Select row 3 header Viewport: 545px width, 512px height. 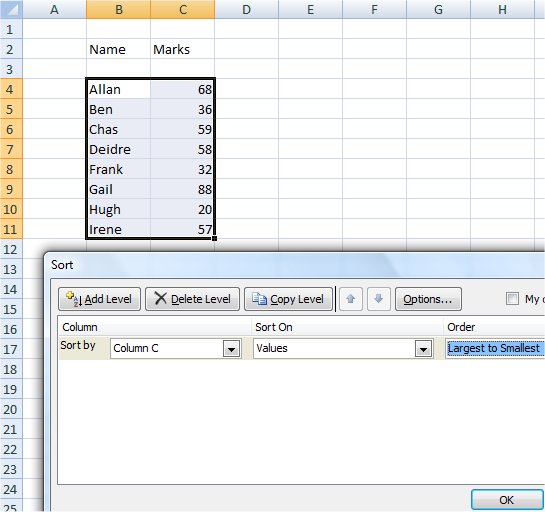pos(11,69)
